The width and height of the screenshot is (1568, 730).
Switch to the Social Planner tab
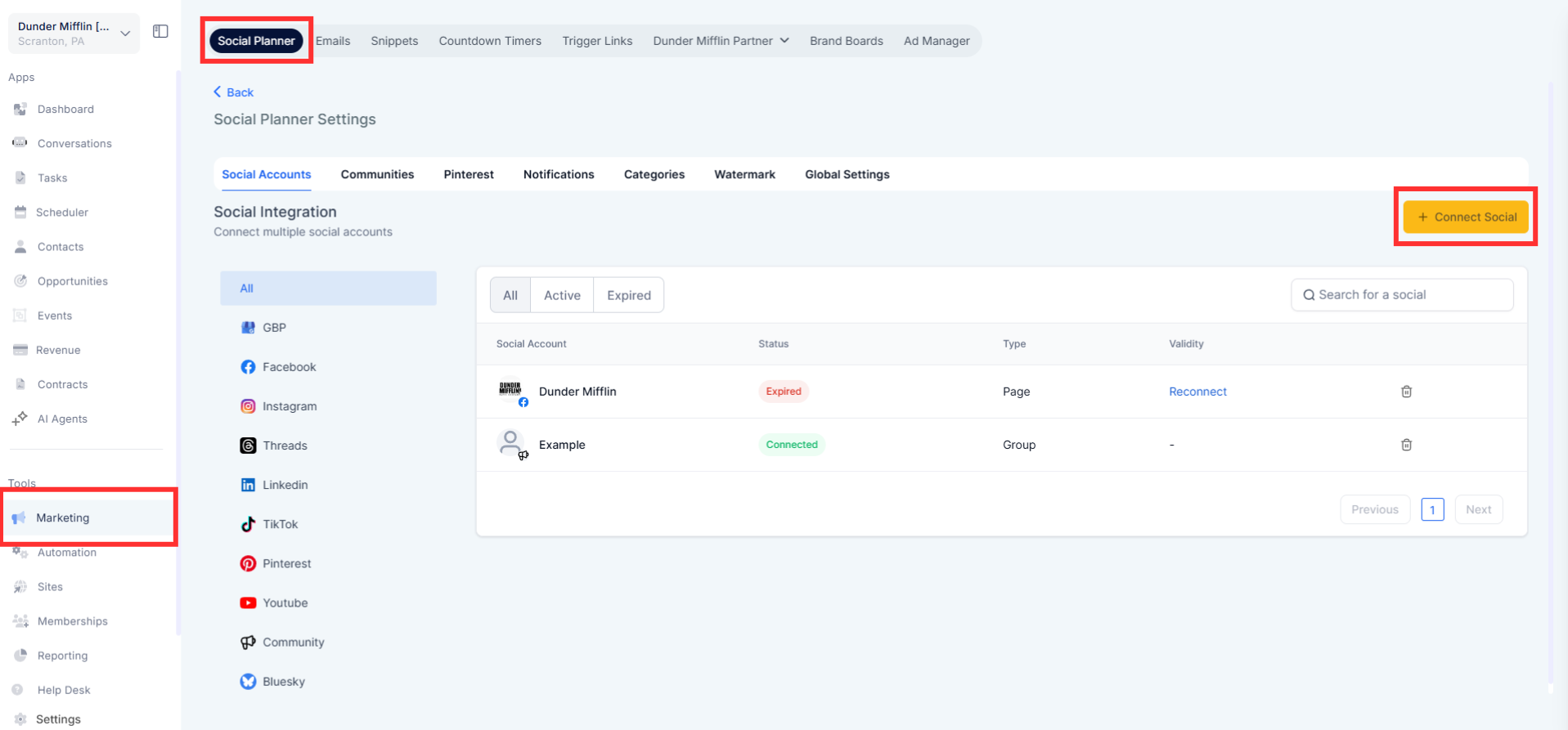(256, 41)
